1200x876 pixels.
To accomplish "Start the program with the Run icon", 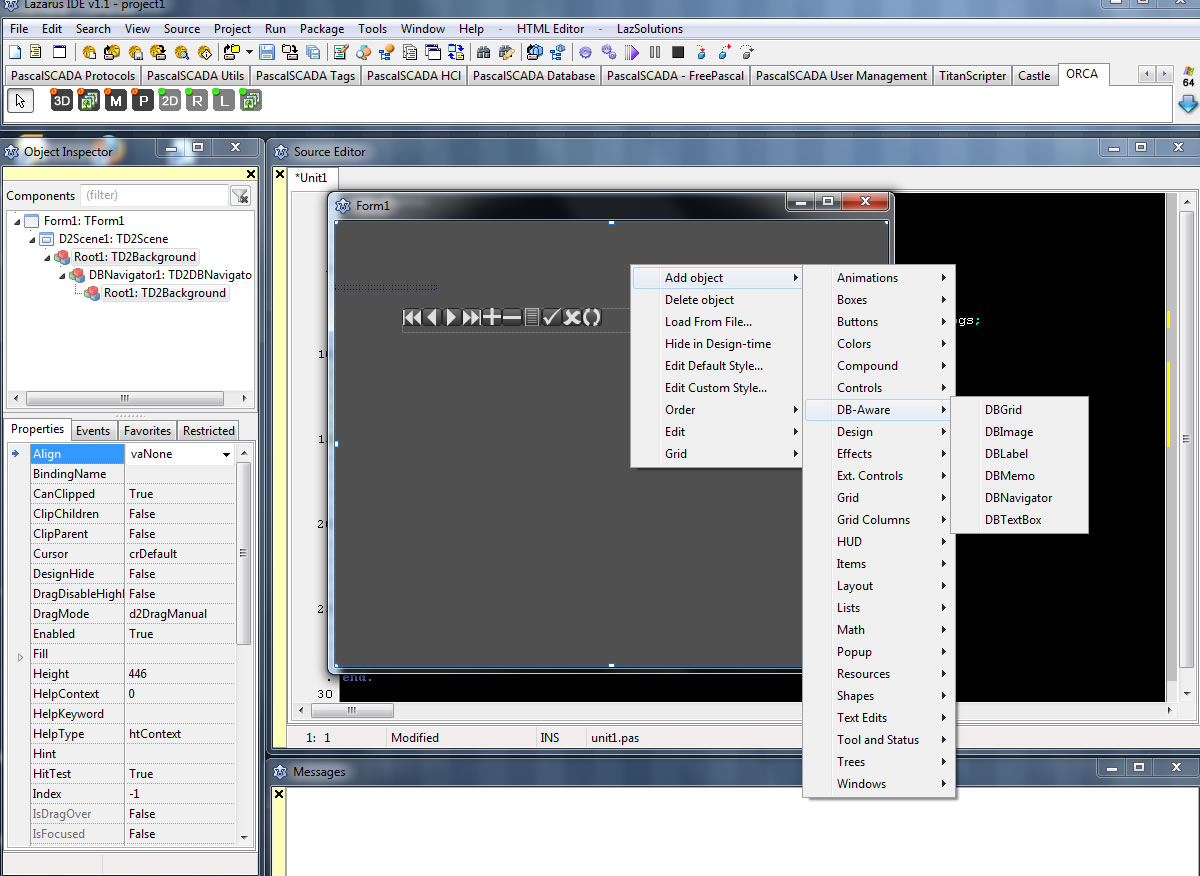I will pos(632,52).
